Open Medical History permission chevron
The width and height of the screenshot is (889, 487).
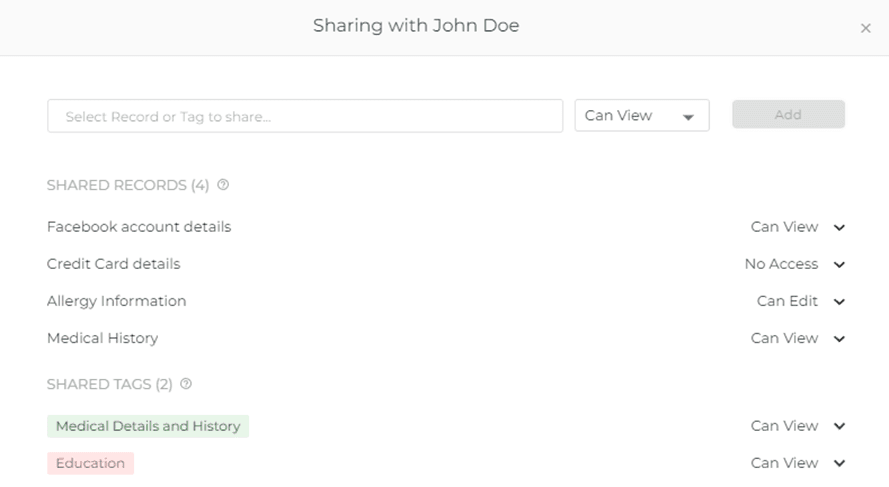click(840, 339)
